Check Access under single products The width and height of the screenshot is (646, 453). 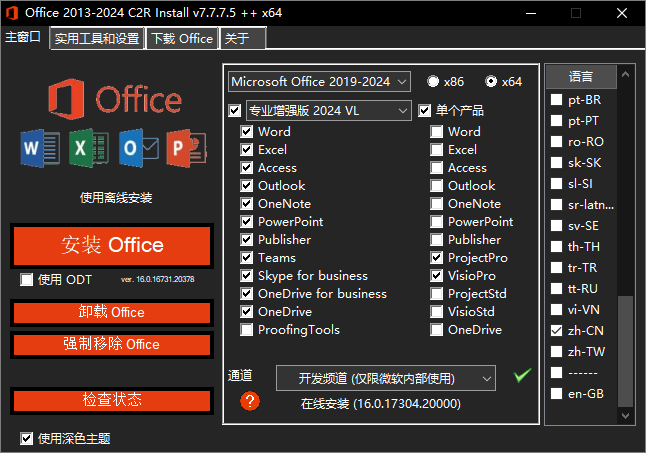coord(436,168)
